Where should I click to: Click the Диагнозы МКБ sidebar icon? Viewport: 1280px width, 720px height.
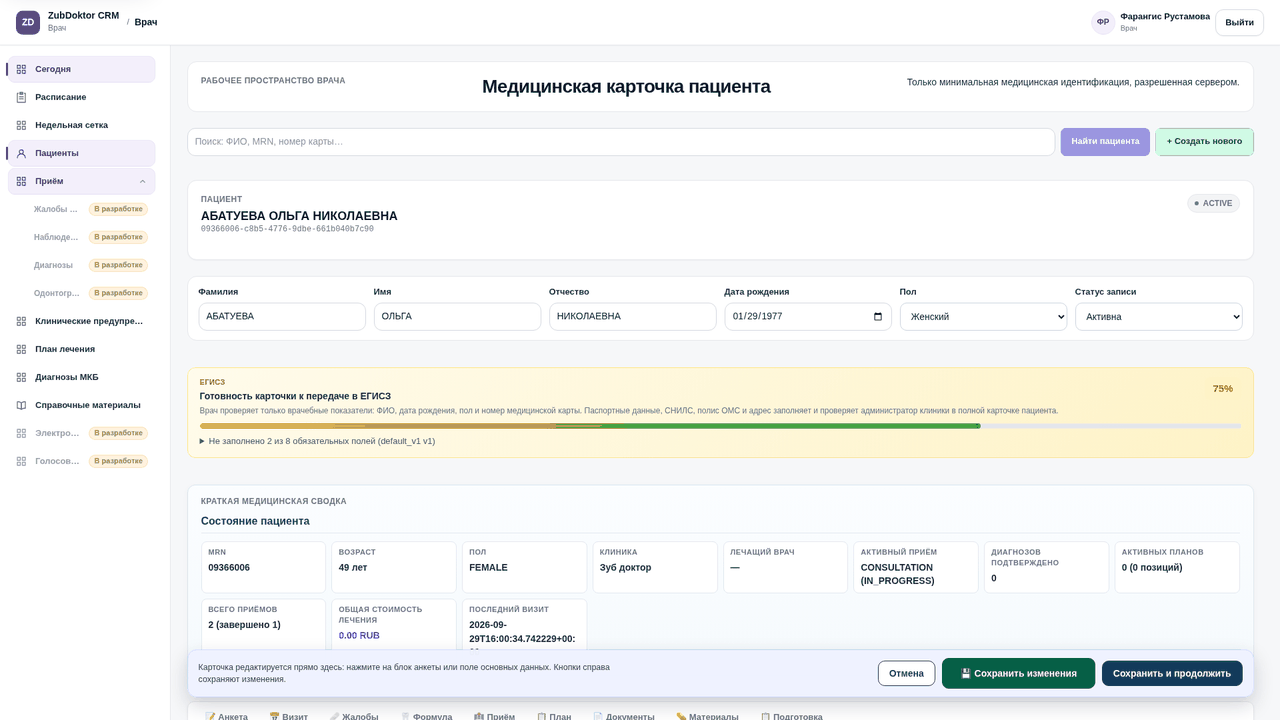coord(21,377)
